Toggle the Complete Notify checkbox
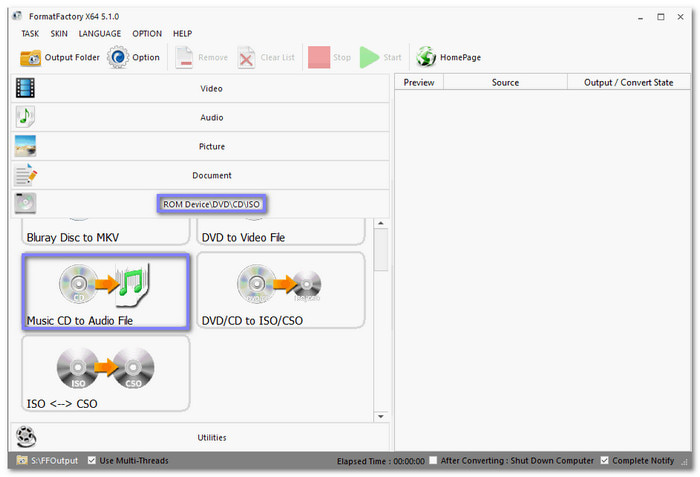This screenshot has width=700, height=477. [x=604, y=460]
